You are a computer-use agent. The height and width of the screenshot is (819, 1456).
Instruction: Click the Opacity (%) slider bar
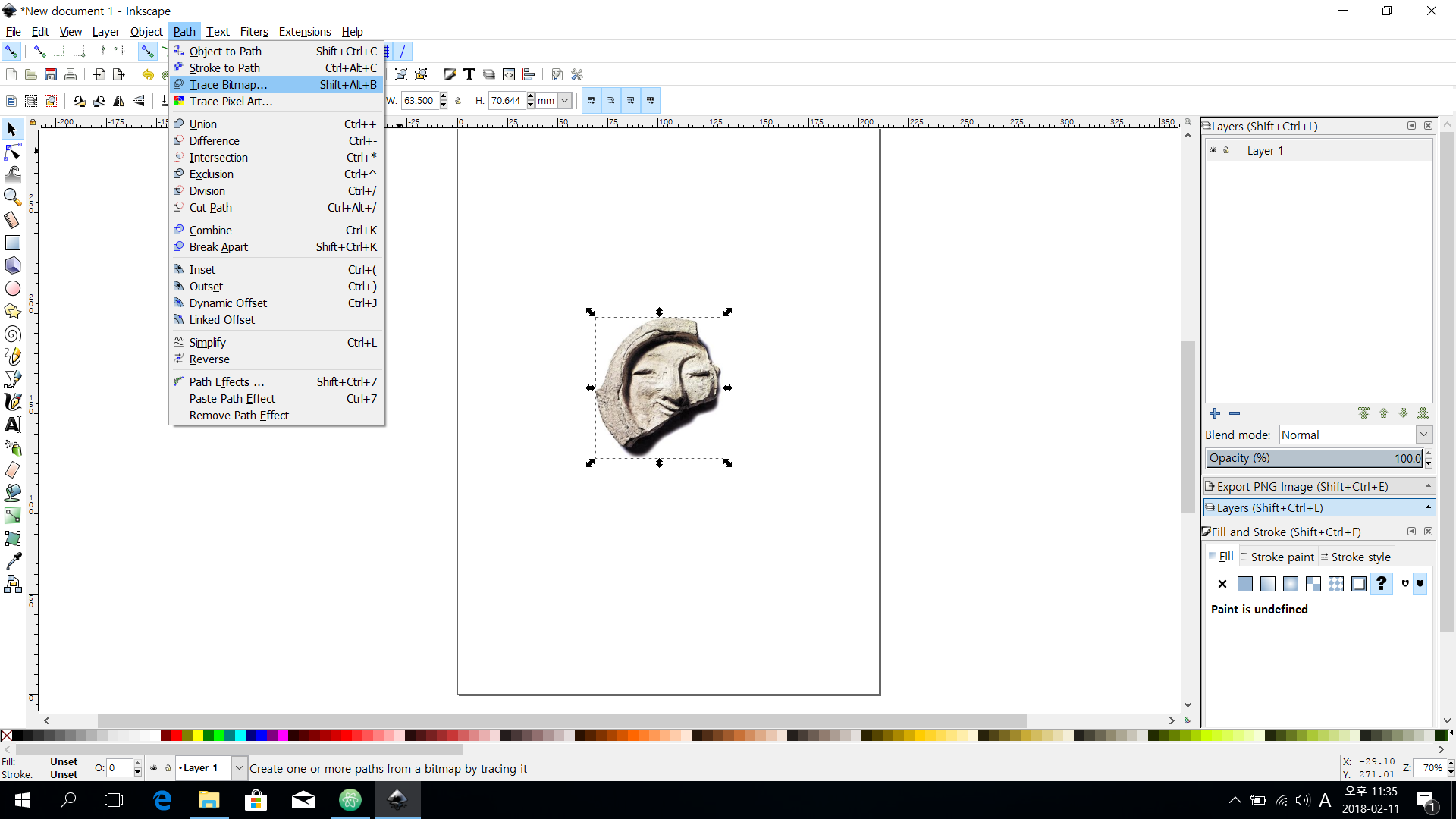[1315, 458]
